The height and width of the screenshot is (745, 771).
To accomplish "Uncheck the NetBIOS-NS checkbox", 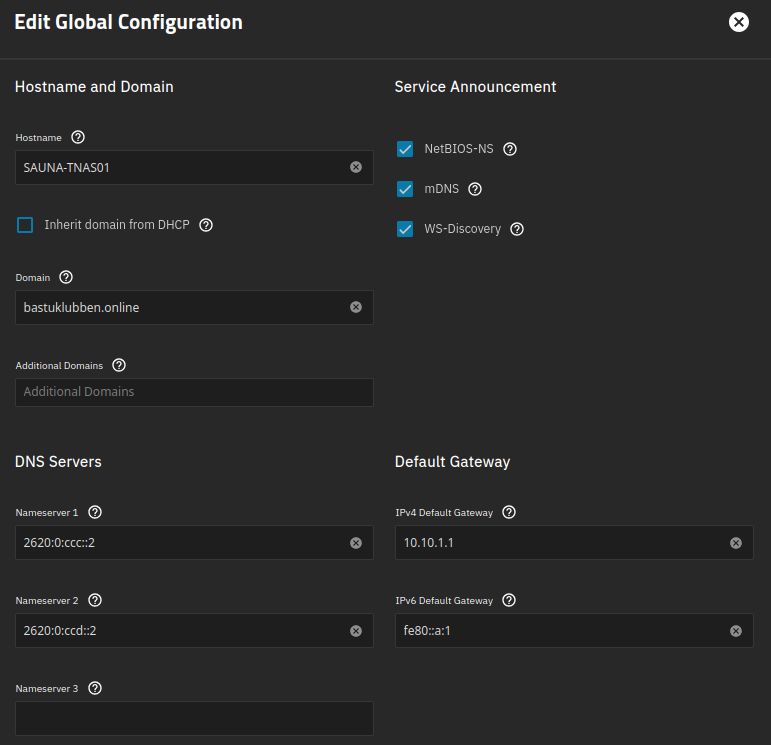I will [405, 149].
